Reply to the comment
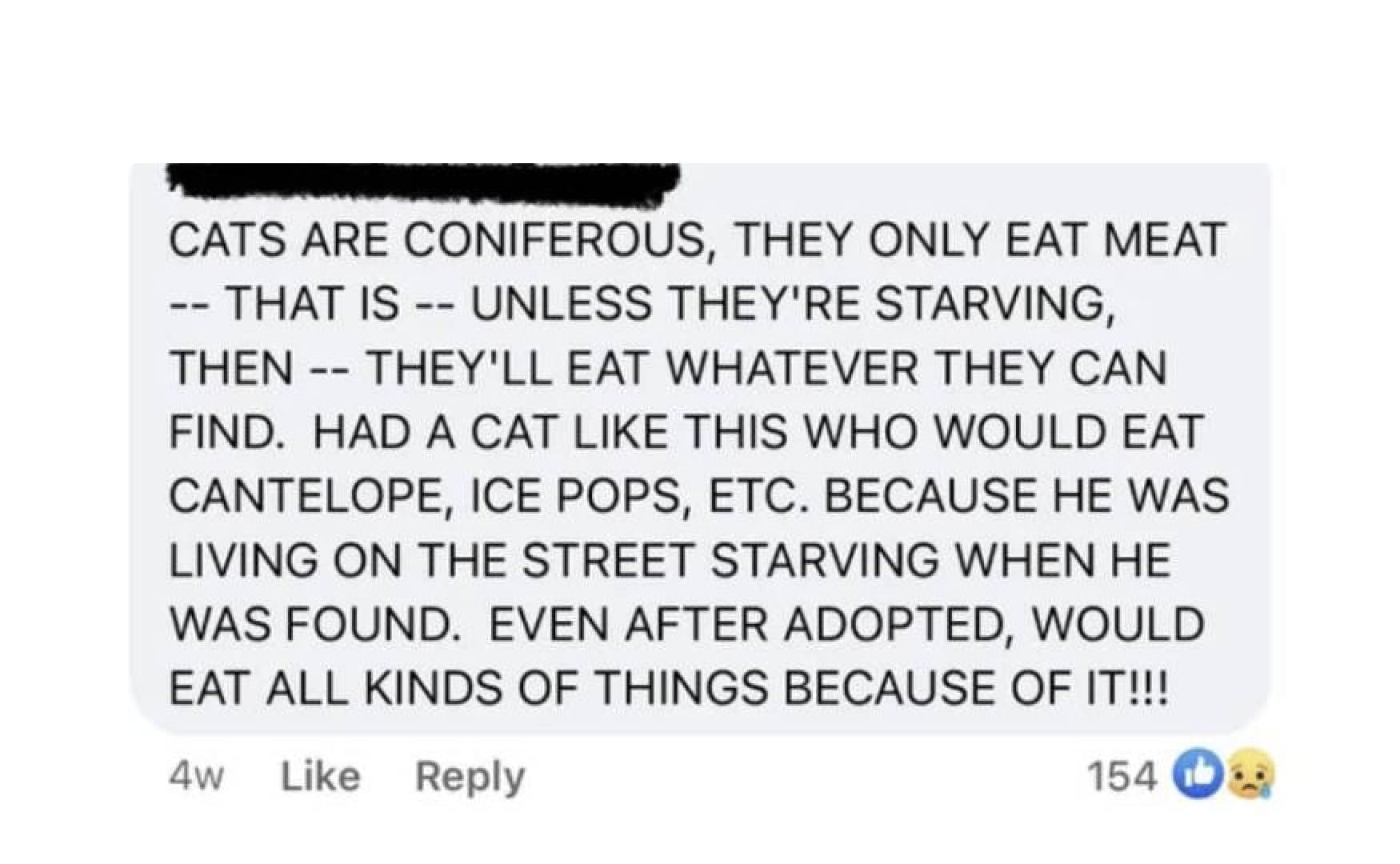 click(470, 776)
